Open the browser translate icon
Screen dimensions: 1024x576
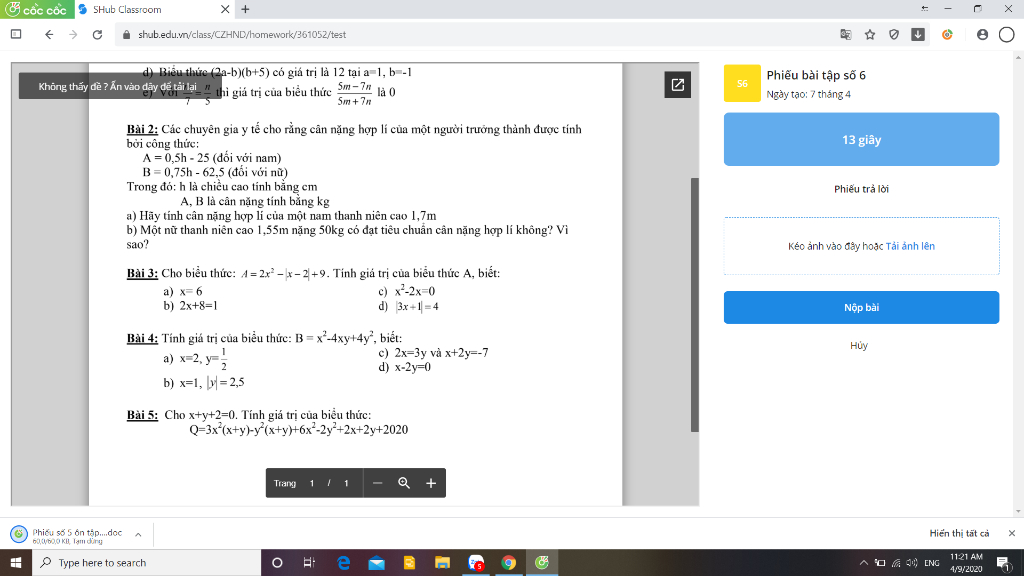click(846, 35)
